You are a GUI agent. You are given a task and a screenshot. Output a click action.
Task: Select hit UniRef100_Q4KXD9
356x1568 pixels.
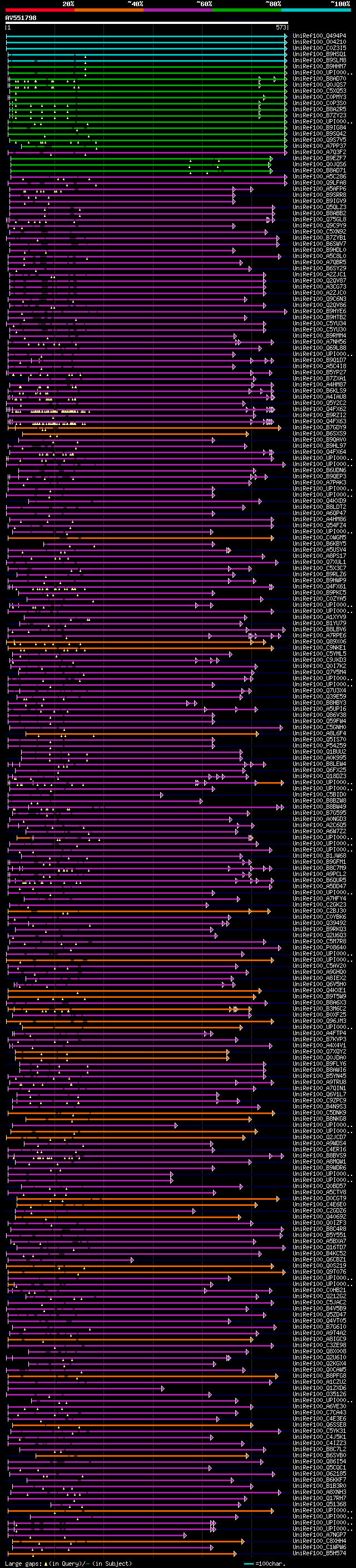click(319, 501)
